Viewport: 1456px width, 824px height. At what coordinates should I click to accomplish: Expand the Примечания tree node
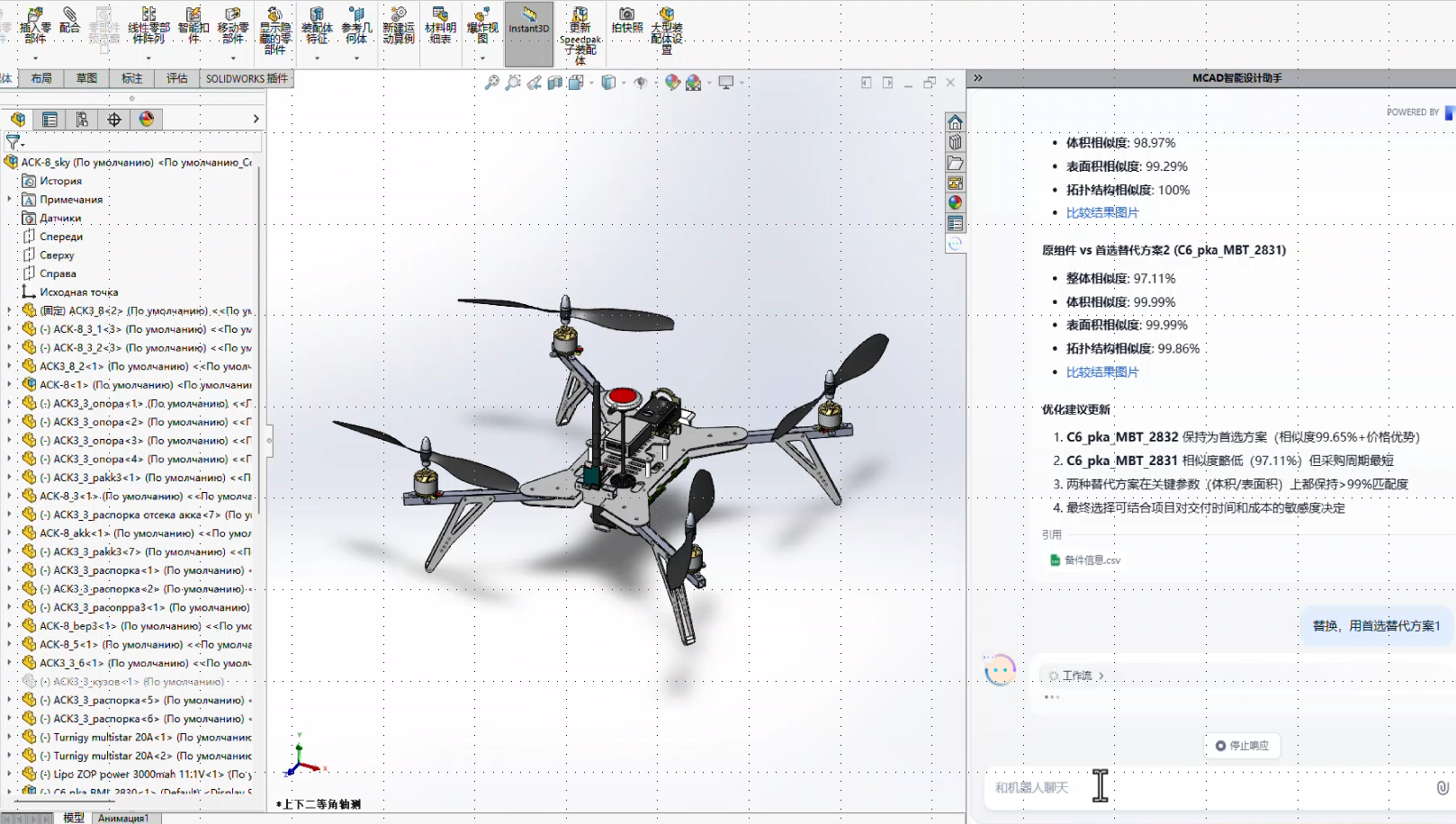coord(10,200)
